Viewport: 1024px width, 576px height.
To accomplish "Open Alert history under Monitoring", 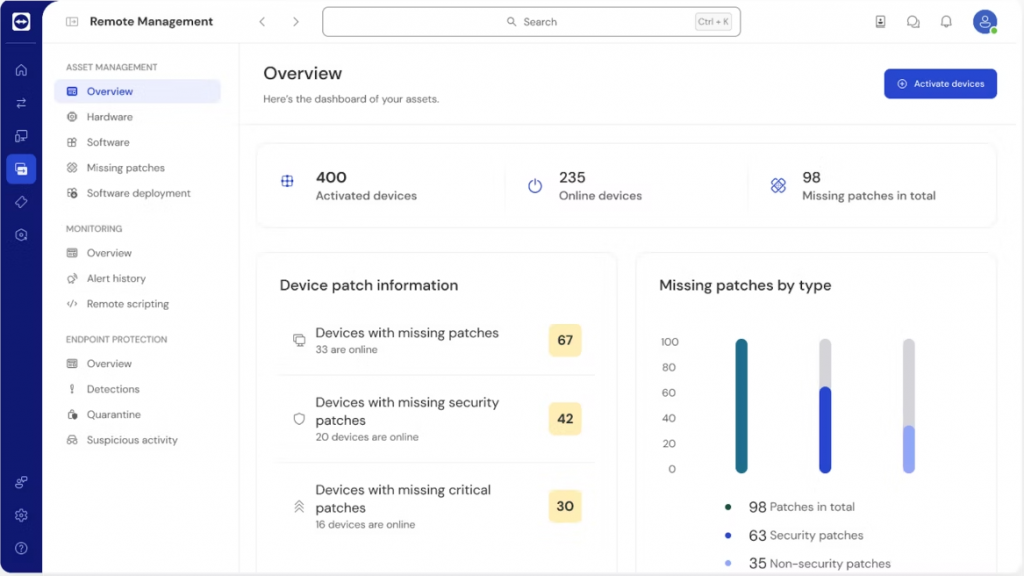I will click(116, 278).
